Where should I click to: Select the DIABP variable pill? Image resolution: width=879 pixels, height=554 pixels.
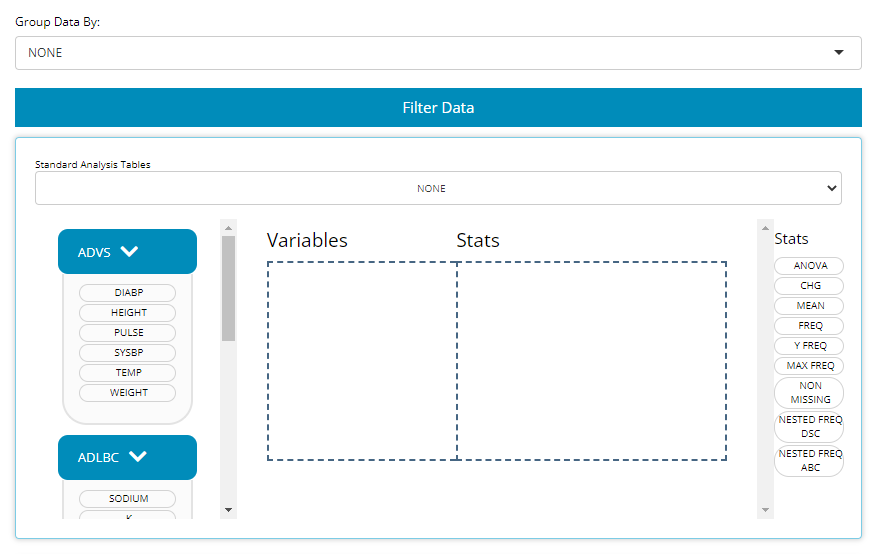128,293
